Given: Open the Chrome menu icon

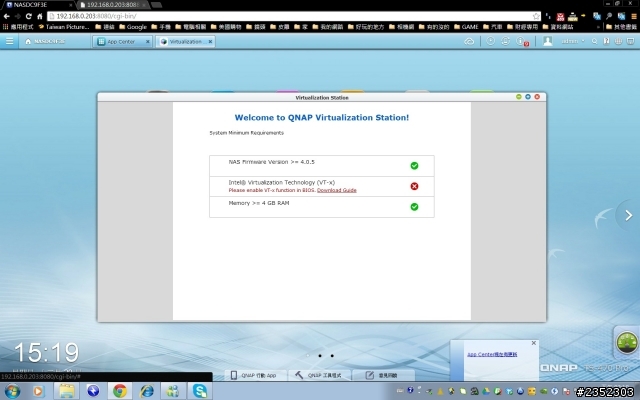Looking at the screenshot, I should coord(634,16).
